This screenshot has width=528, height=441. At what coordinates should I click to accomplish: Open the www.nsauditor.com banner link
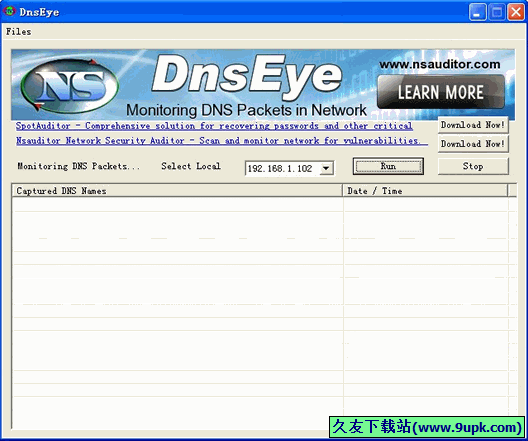pyautogui.click(x=440, y=64)
